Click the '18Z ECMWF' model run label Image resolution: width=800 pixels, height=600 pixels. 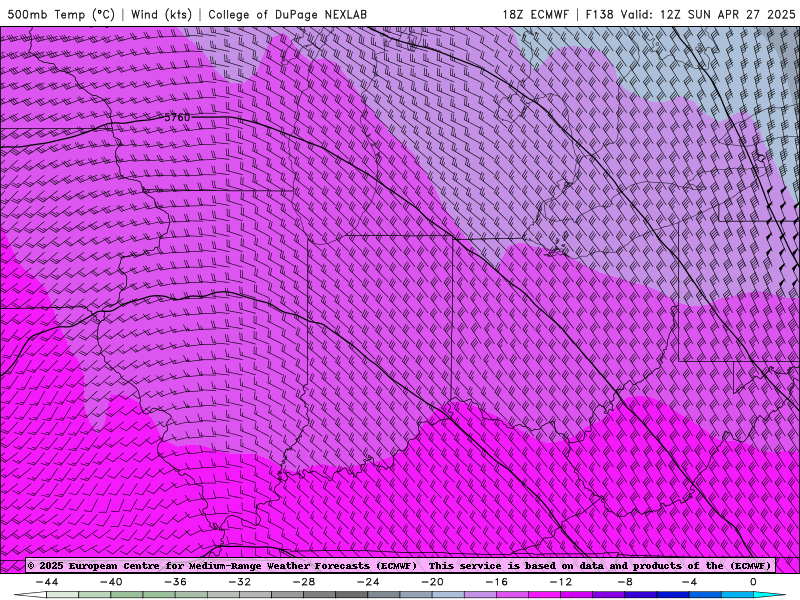535,14
